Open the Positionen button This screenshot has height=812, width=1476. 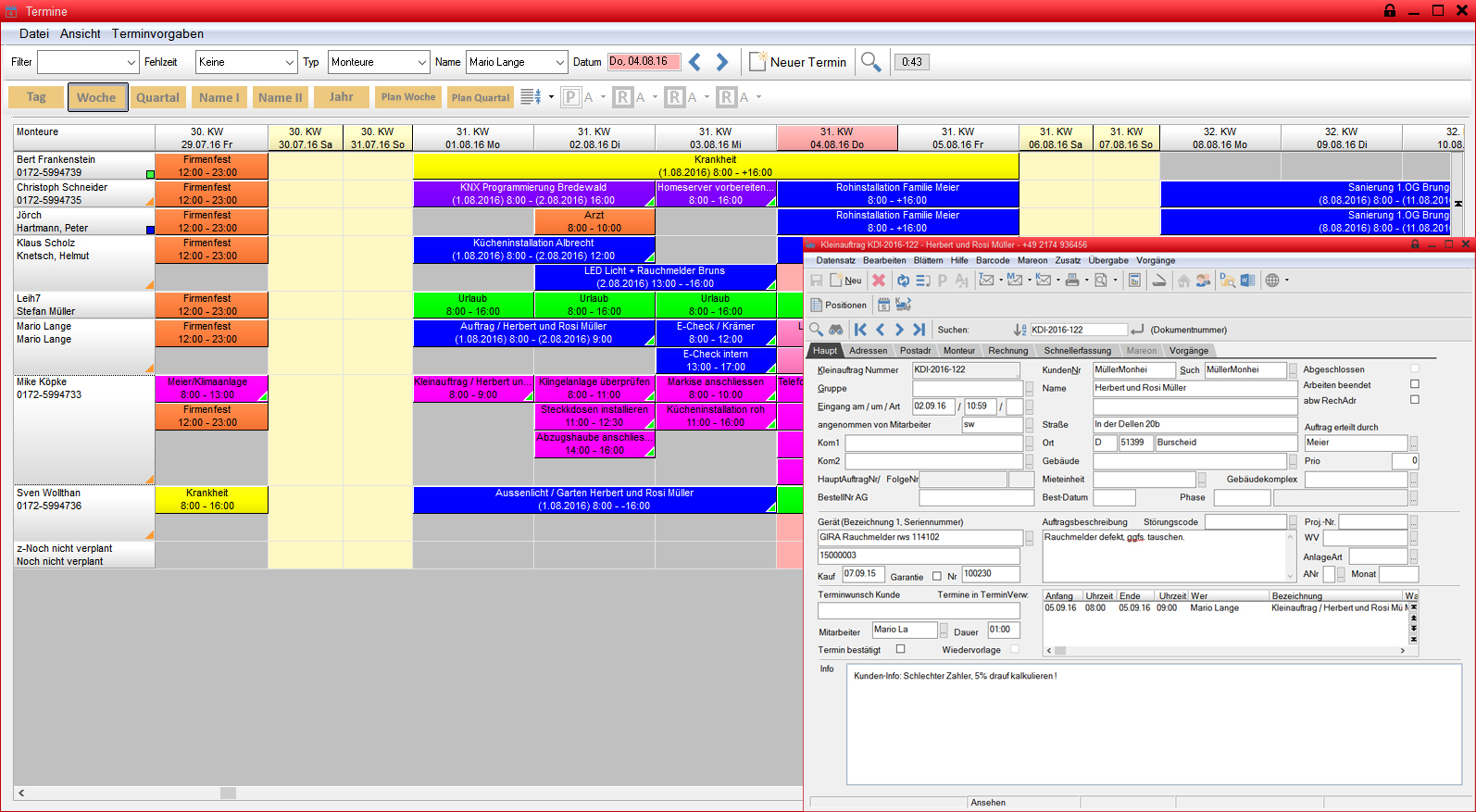click(x=839, y=305)
